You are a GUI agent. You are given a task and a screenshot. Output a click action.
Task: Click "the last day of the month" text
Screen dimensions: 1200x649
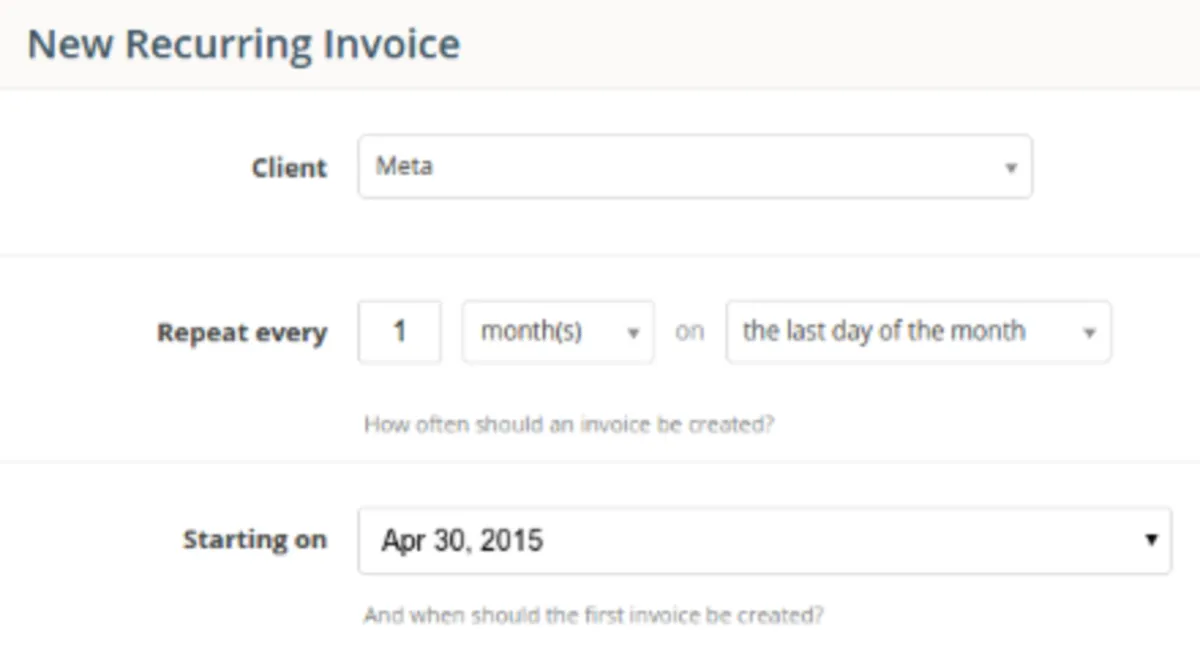[x=883, y=332]
